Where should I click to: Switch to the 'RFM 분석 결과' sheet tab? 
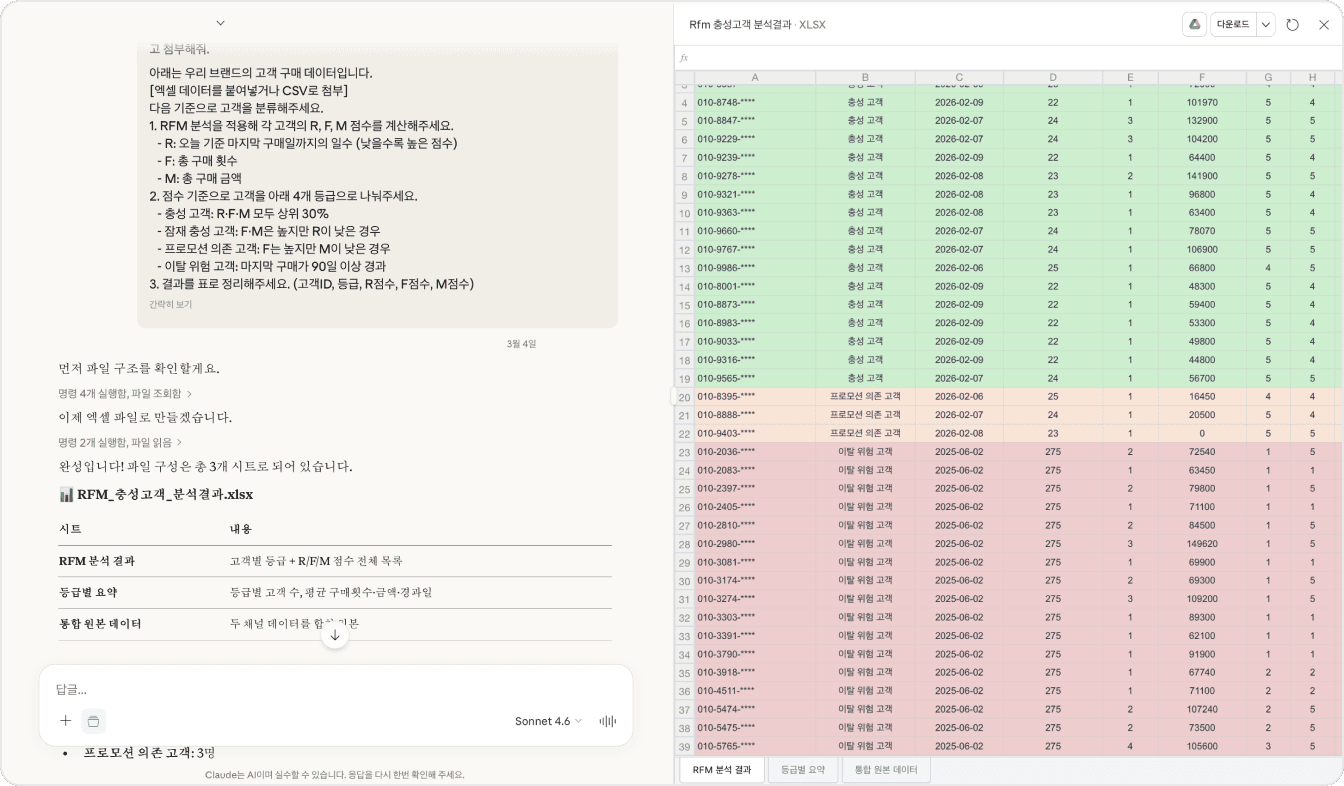click(x=722, y=770)
